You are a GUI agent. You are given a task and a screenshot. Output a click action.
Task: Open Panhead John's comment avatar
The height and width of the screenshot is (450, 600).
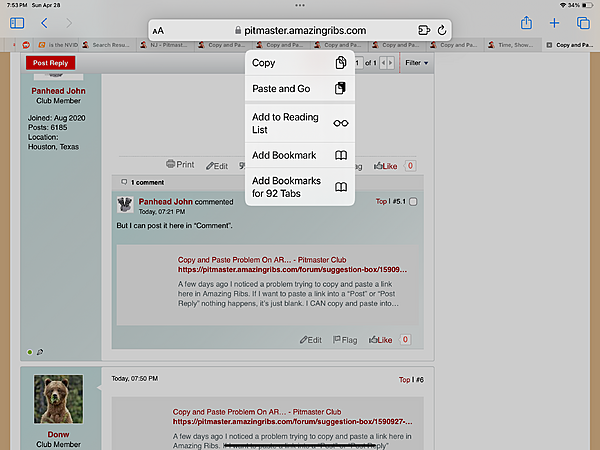[125, 205]
